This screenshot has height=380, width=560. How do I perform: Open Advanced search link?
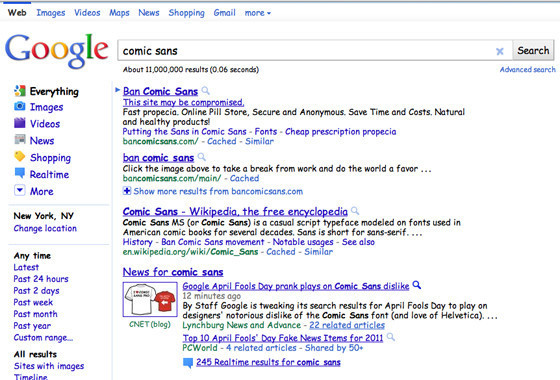point(528,70)
